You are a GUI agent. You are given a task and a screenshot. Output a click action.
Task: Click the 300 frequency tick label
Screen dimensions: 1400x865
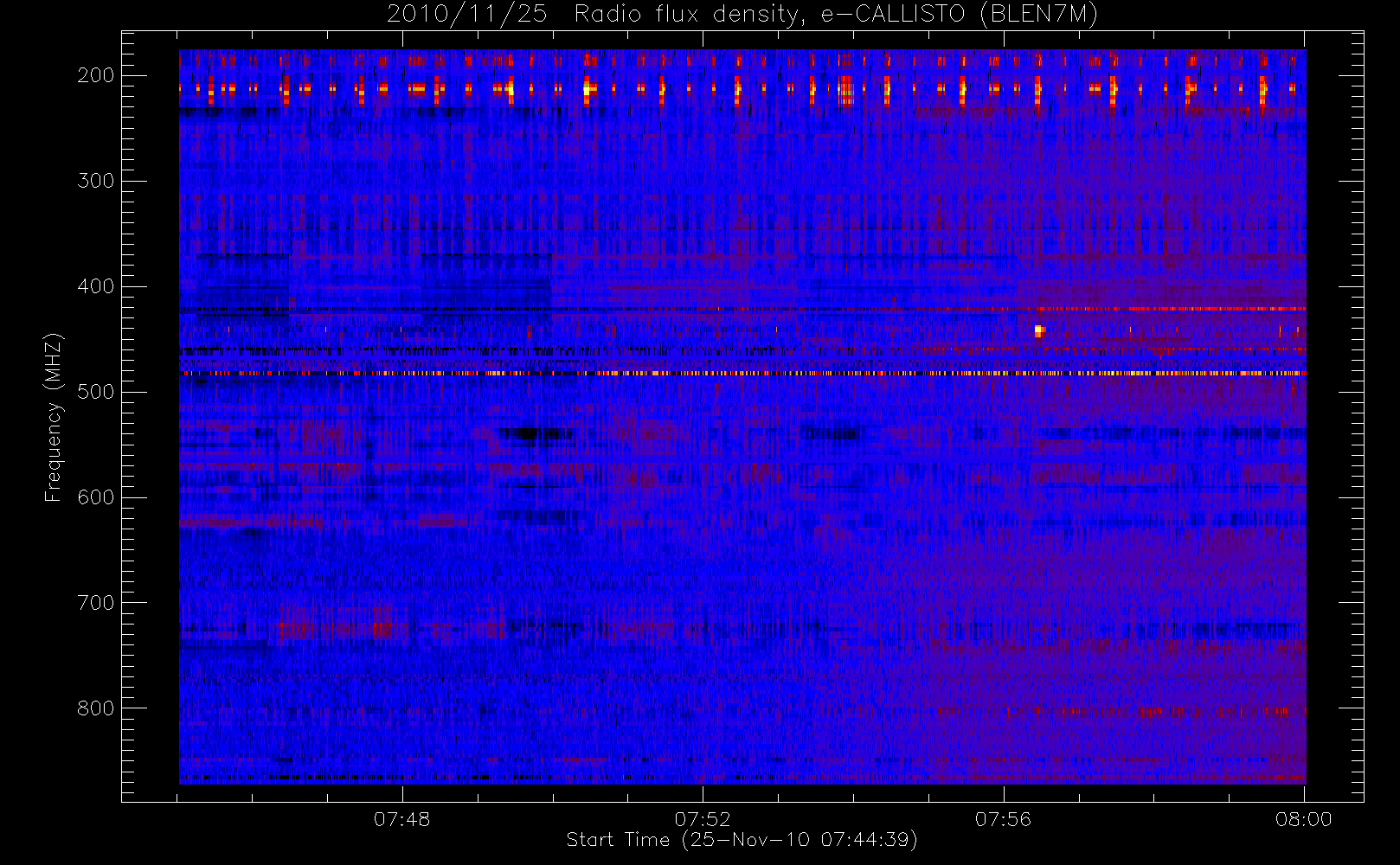pos(96,181)
